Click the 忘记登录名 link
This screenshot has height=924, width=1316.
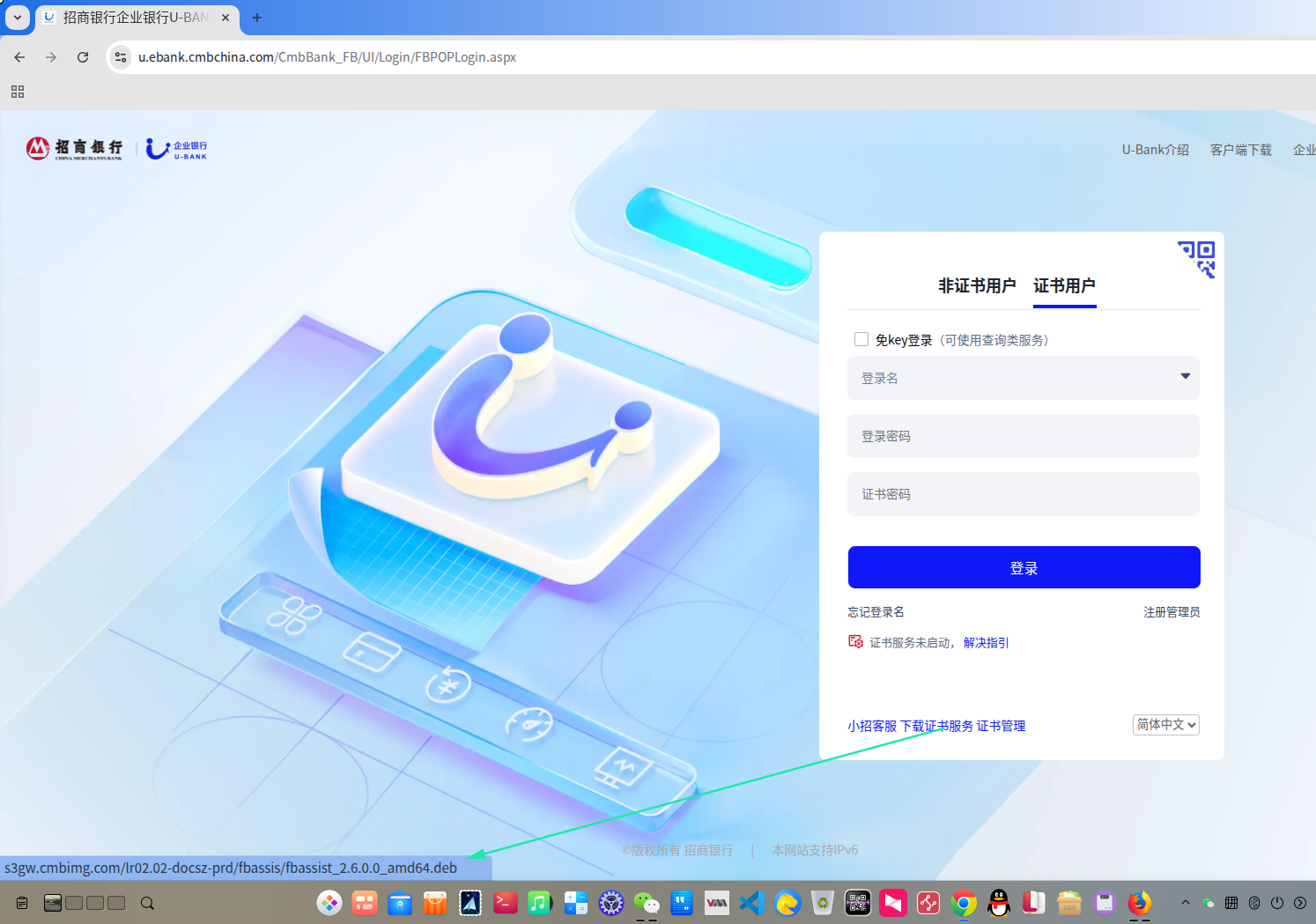876,611
